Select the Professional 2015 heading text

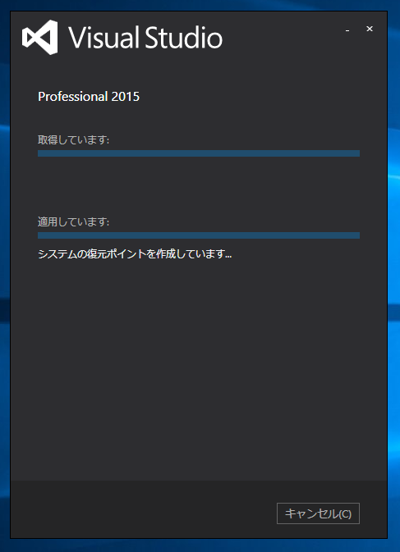(89, 97)
